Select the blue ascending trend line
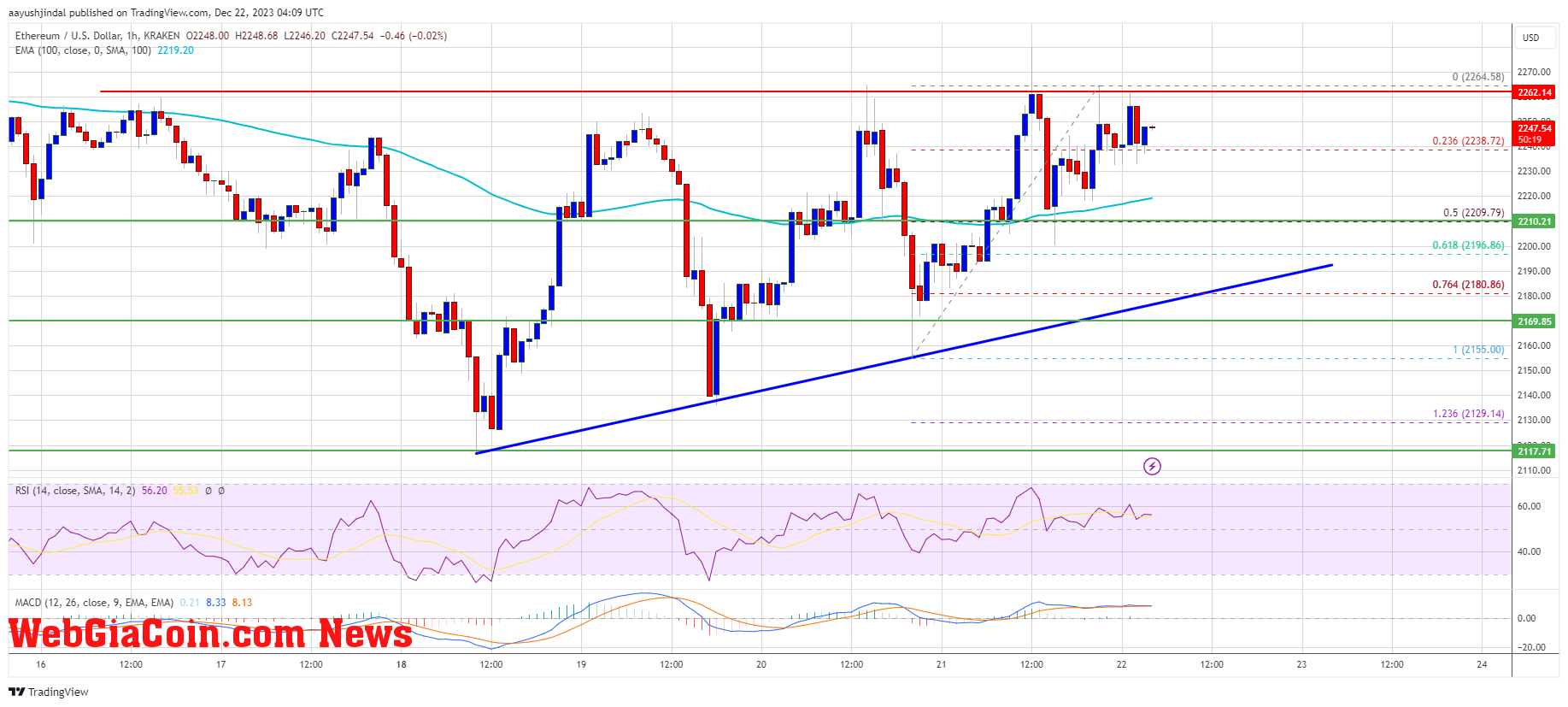The image size is (1568, 707). pos(903,359)
